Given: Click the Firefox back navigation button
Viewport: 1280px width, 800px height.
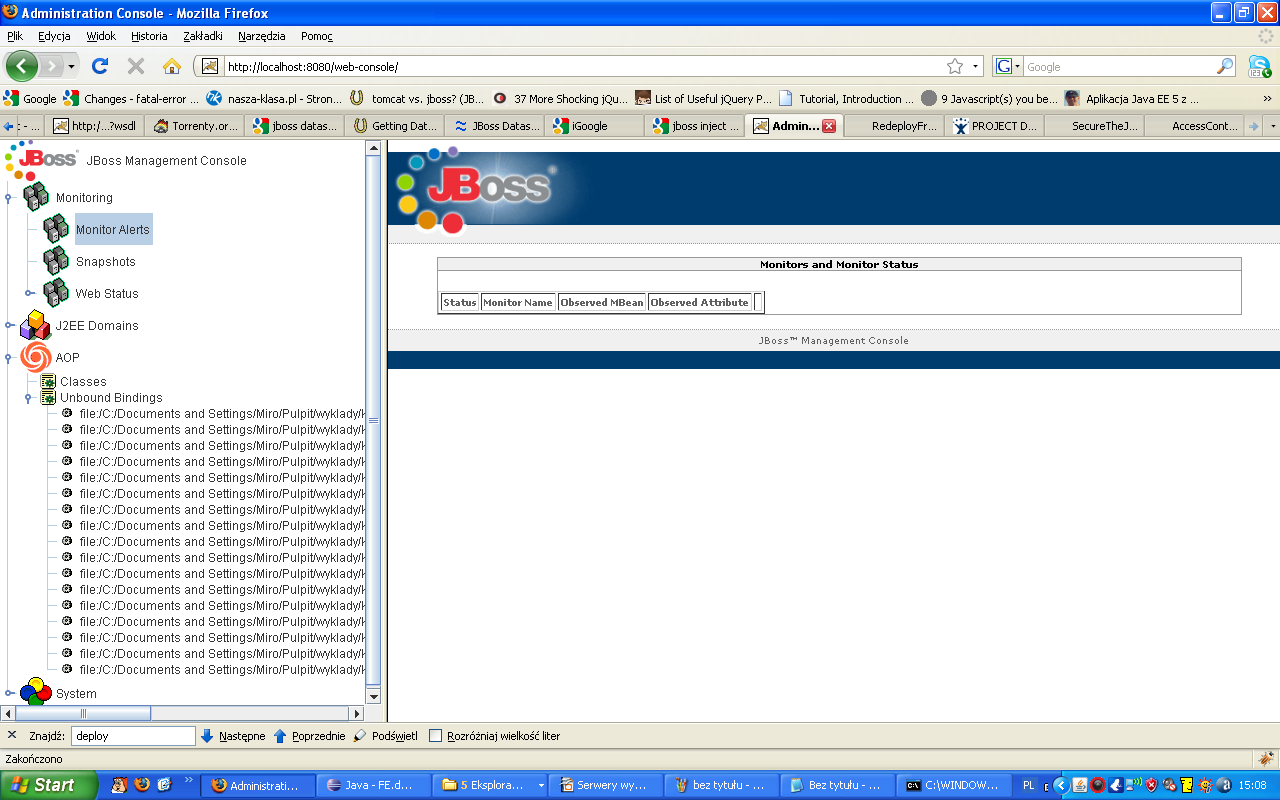Looking at the screenshot, I should click(22, 66).
